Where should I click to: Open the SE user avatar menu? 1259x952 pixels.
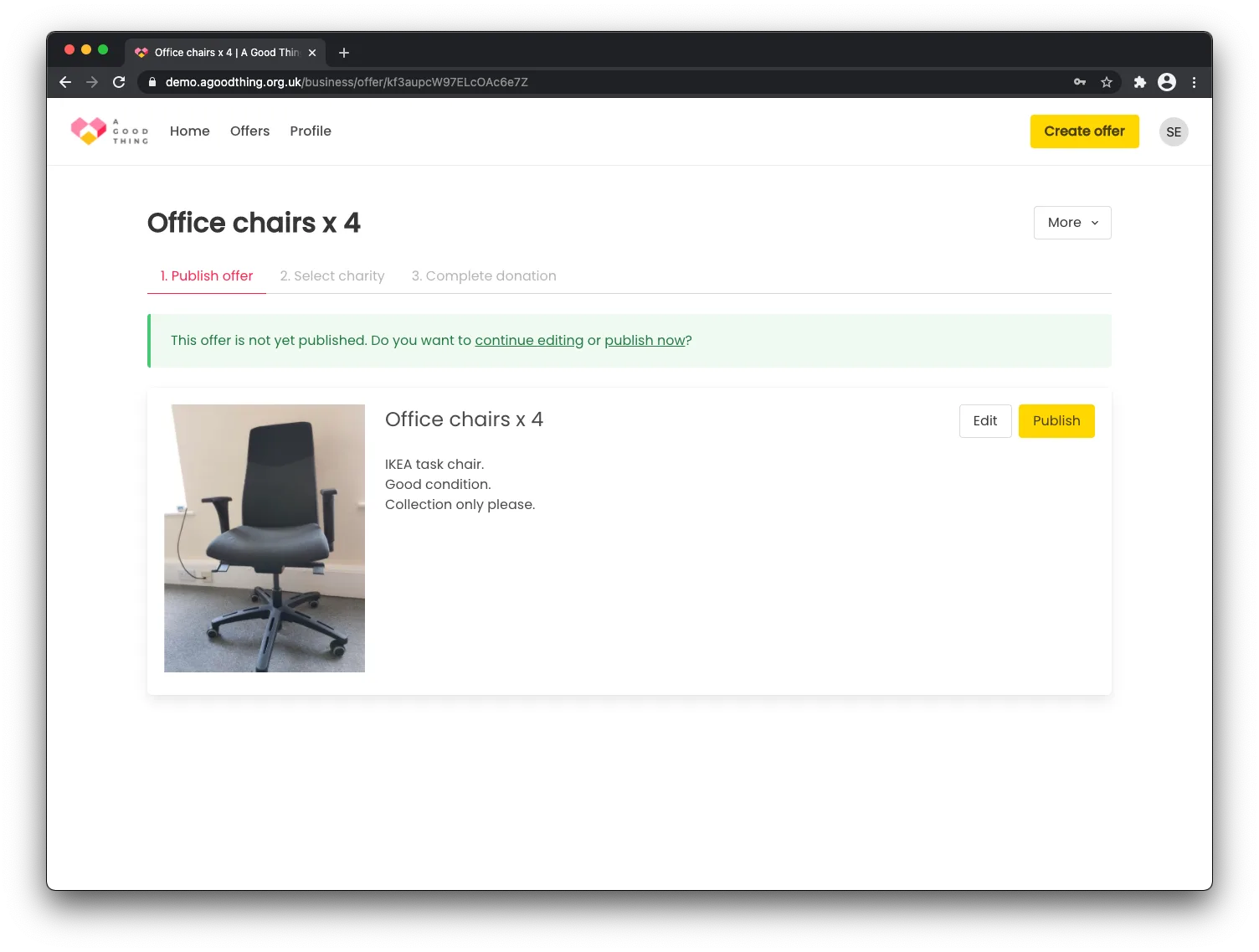[1174, 131]
